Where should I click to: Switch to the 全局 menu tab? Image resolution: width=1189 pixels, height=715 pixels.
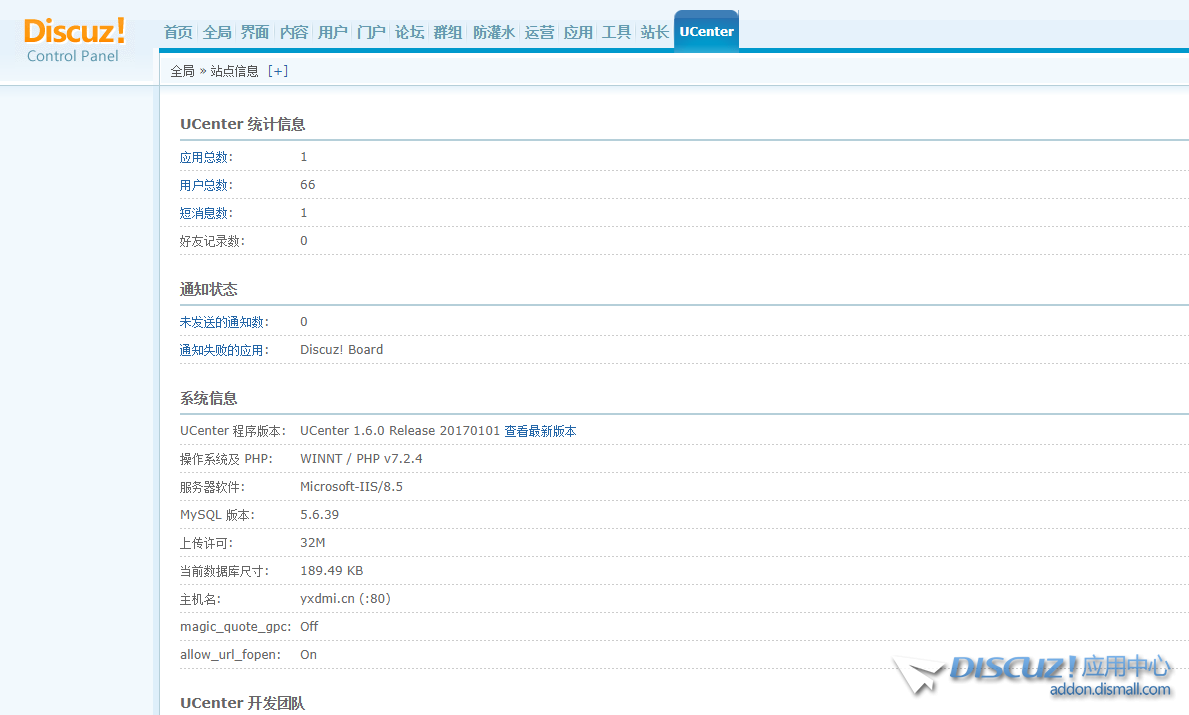pyautogui.click(x=217, y=32)
